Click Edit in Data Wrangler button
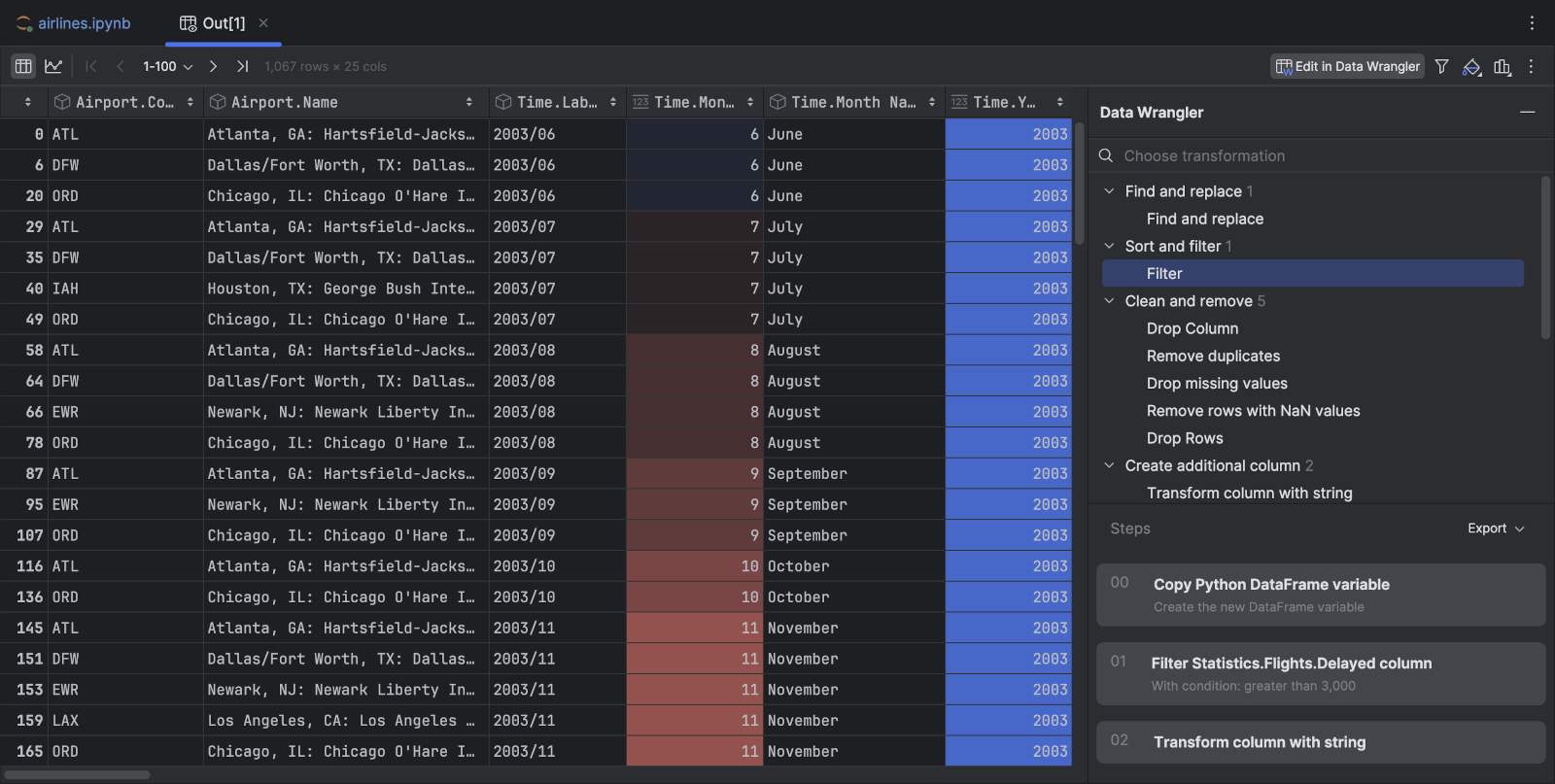The image size is (1555, 784). [x=1348, y=66]
